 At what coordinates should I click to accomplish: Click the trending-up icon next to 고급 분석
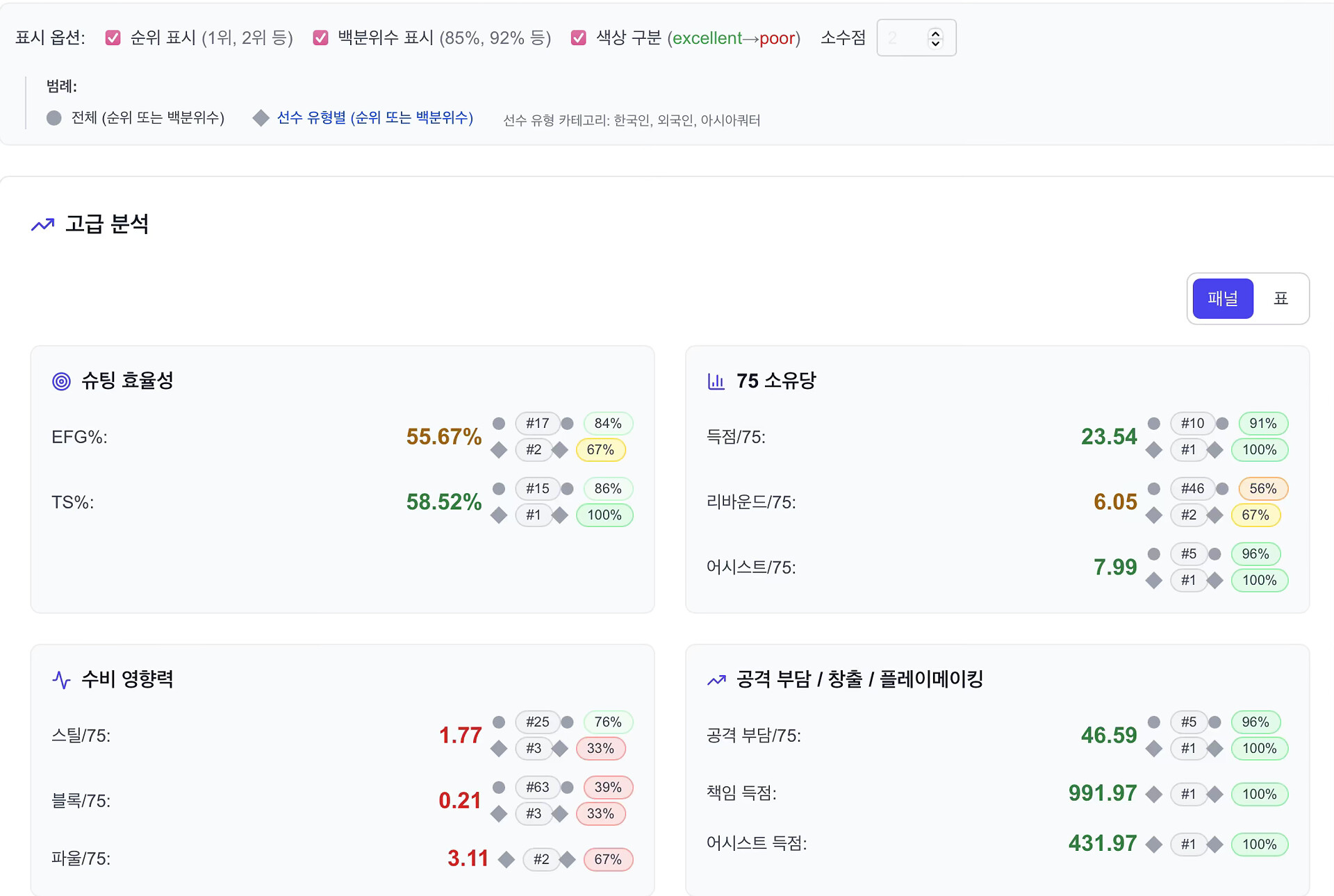point(43,224)
